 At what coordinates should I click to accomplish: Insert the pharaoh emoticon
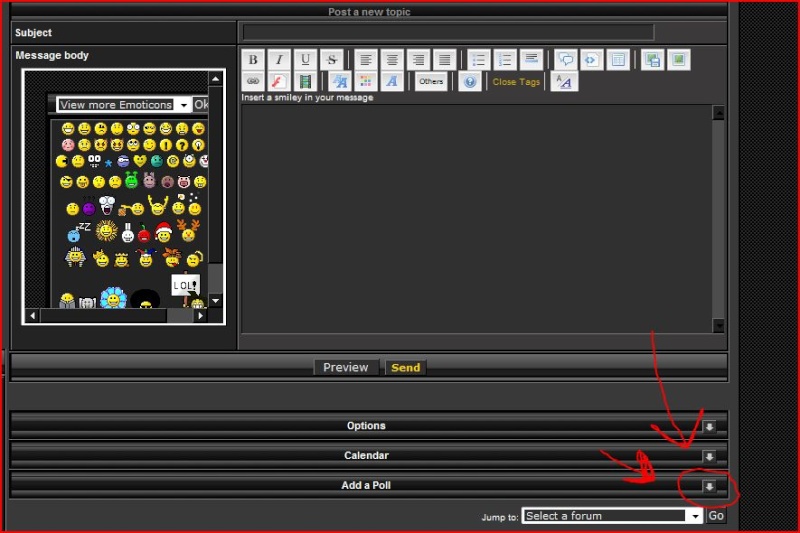[75, 257]
